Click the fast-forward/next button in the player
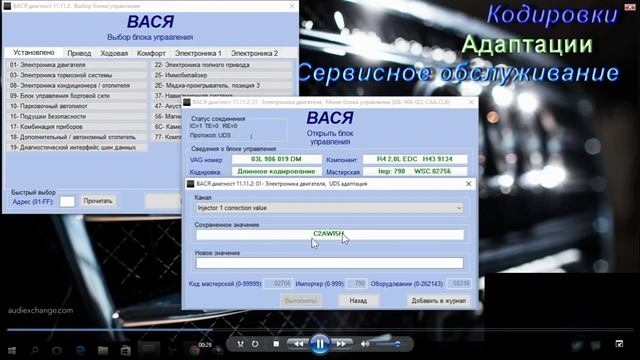640x360 pixels. point(341,344)
